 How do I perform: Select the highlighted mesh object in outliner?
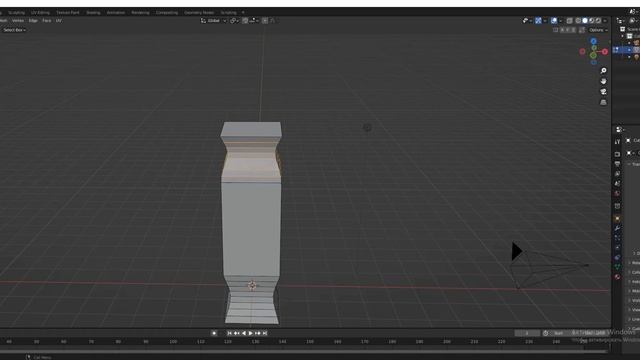tap(627, 49)
